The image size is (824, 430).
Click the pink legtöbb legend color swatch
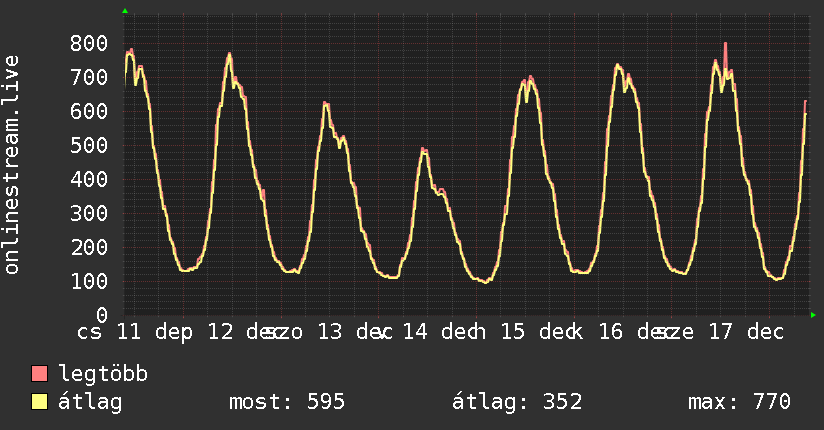pos(39,373)
